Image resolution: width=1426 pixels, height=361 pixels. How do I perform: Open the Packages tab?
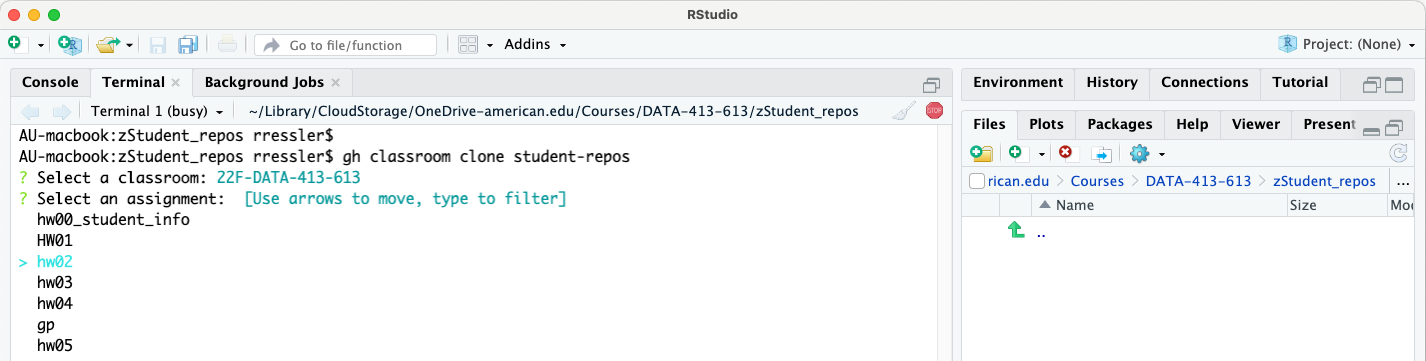point(1119,124)
